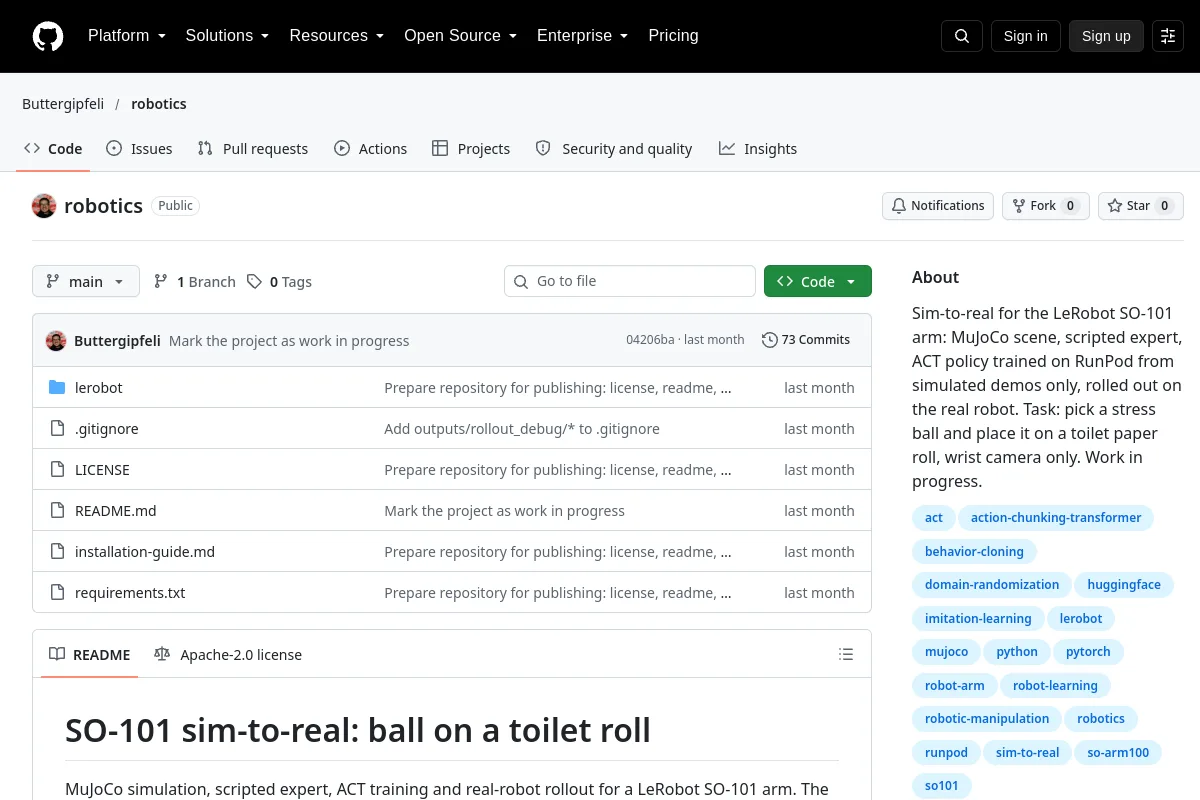Open the README outline list icon
The width and height of the screenshot is (1200, 800).
tap(846, 655)
